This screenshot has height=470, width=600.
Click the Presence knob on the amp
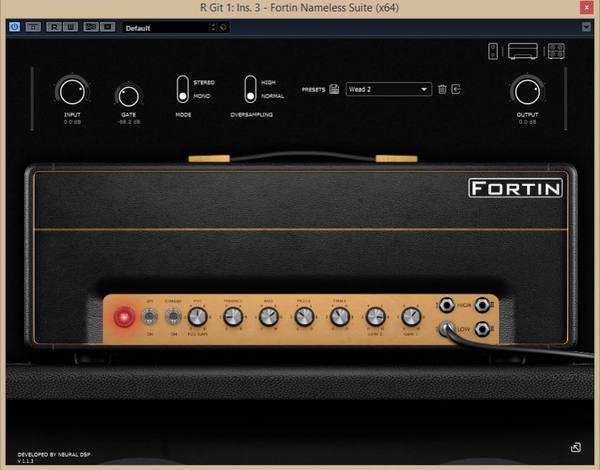click(233, 317)
